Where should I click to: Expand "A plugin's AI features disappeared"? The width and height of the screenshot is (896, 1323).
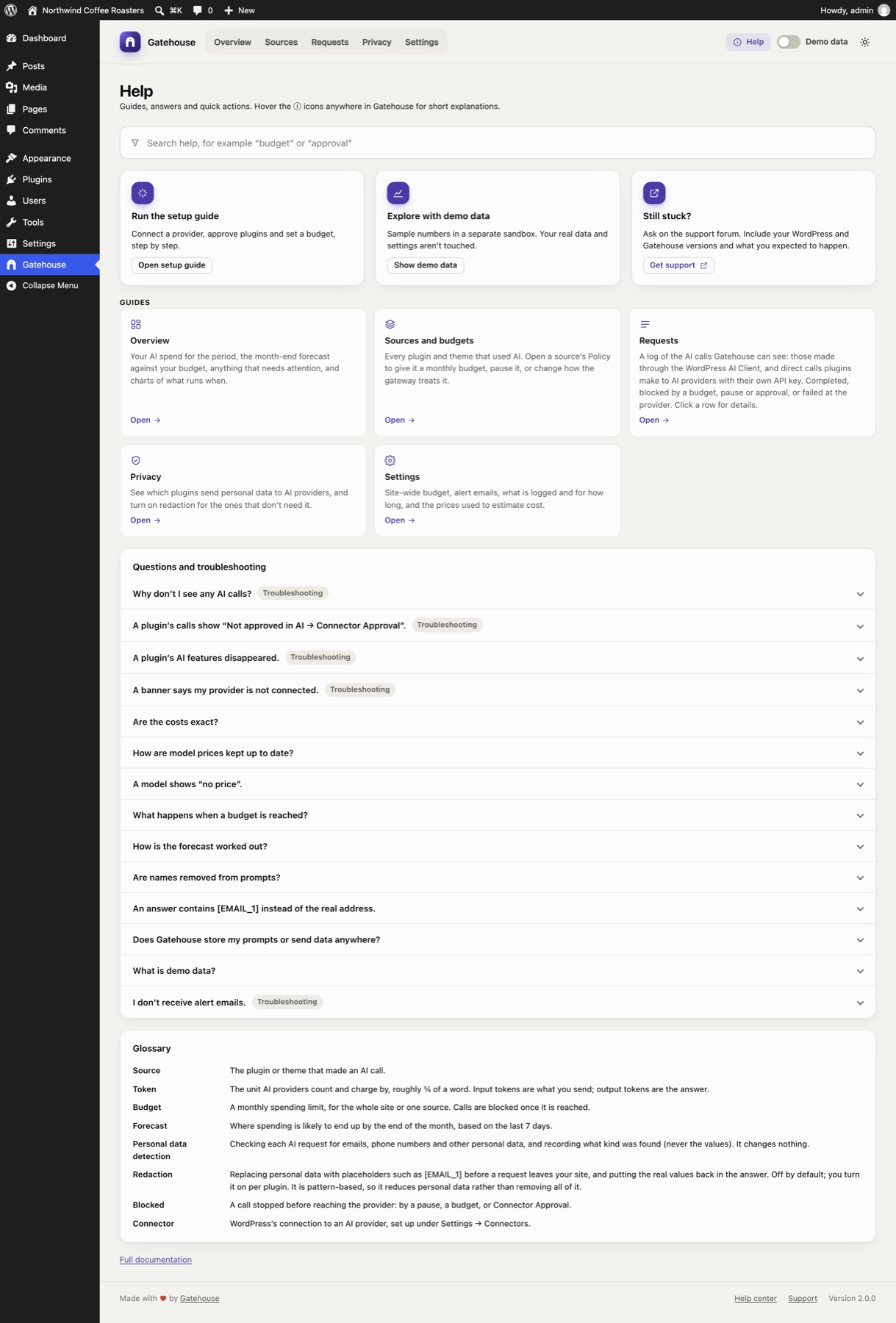(498, 658)
